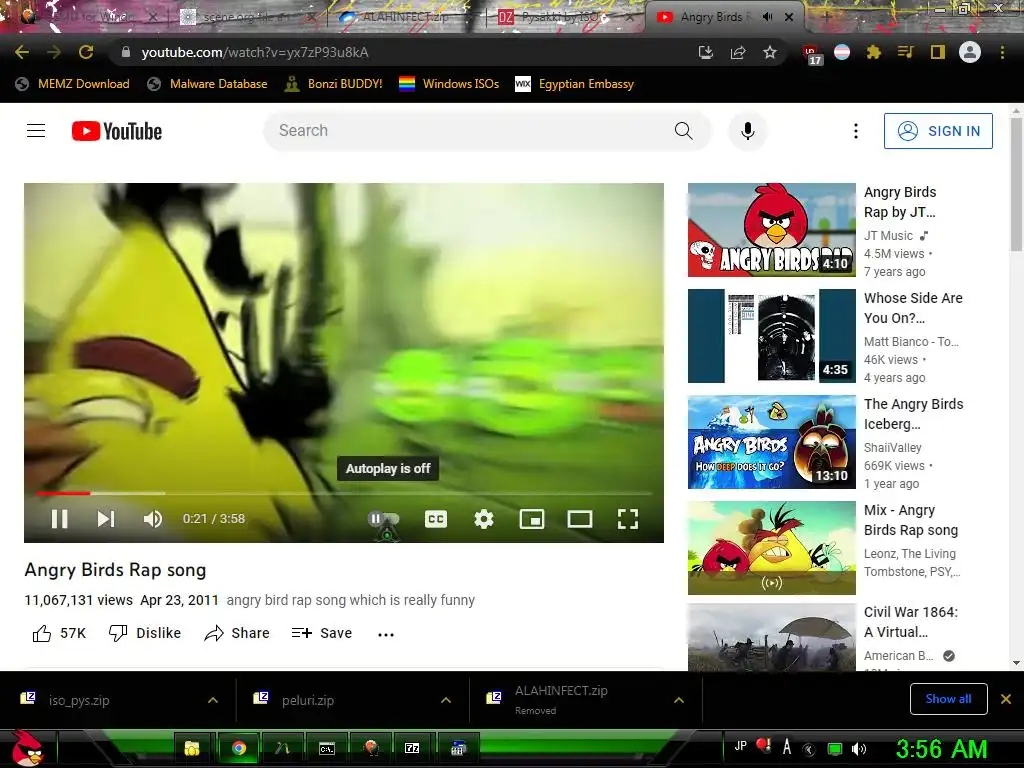
Task: Share this page from address bar
Action: coord(738,52)
